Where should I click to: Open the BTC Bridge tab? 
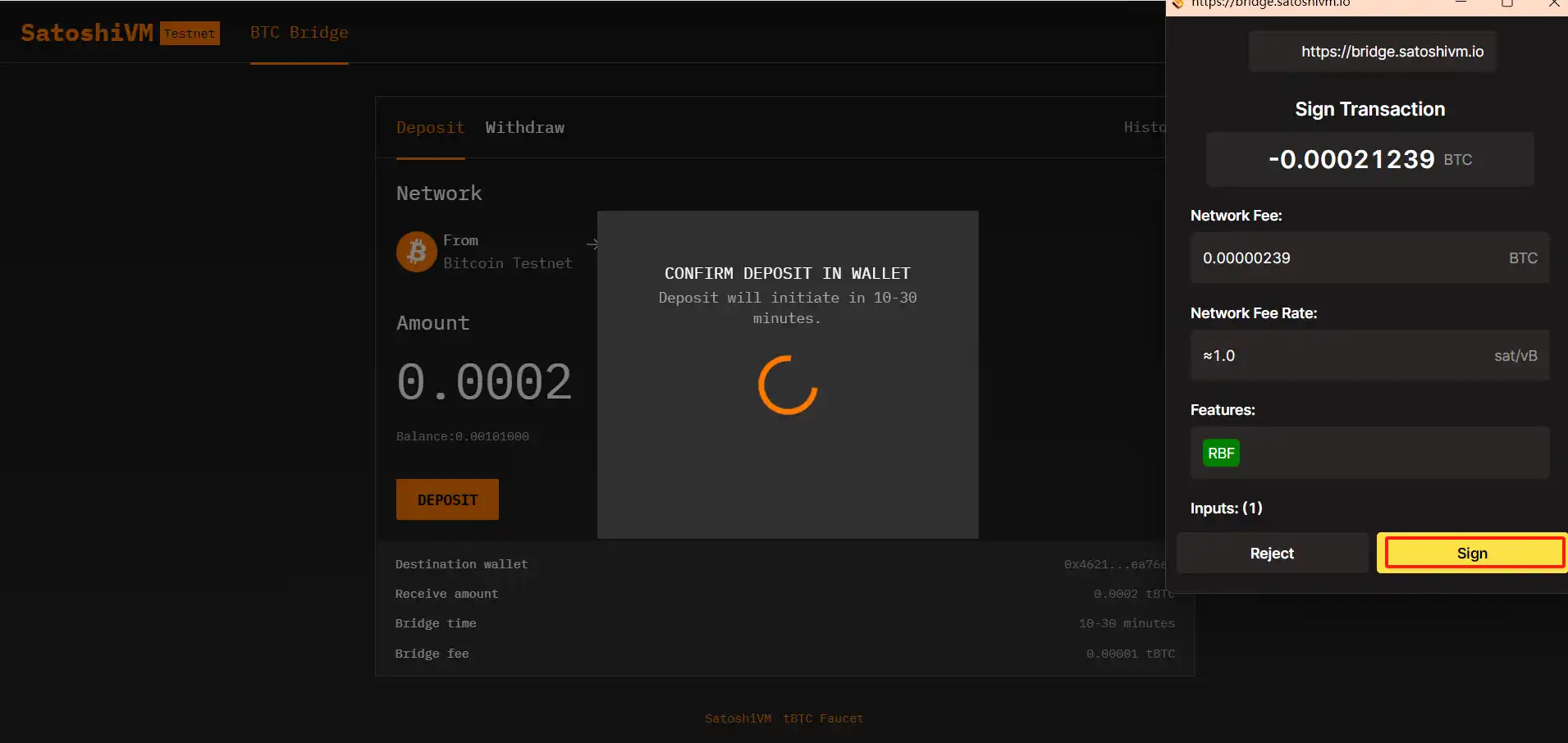coord(299,33)
